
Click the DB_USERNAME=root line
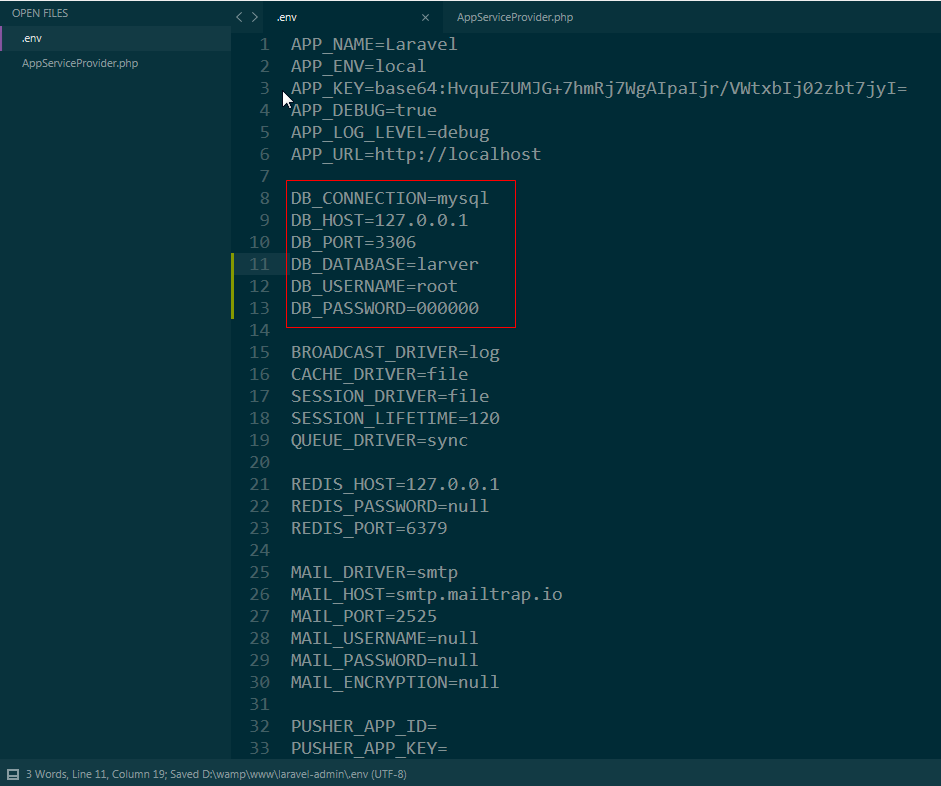pyautogui.click(x=374, y=286)
